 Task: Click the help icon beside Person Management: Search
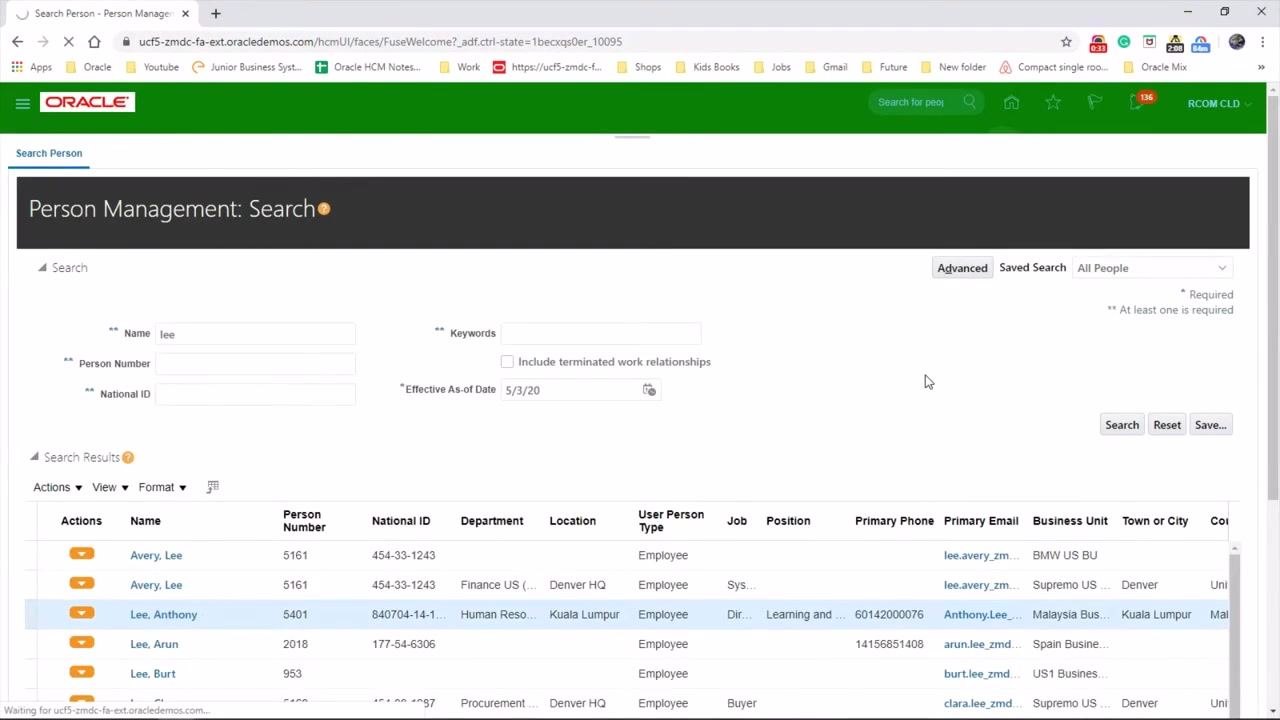[x=324, y=209]
